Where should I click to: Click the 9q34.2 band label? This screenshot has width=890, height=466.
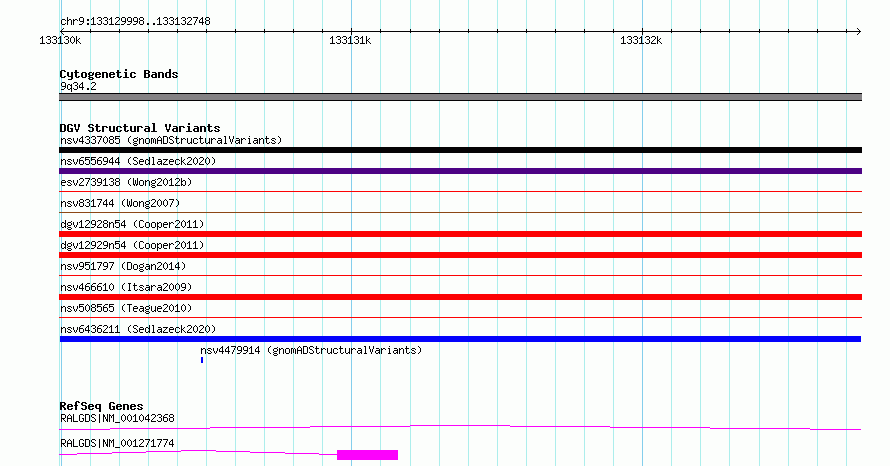78,86
